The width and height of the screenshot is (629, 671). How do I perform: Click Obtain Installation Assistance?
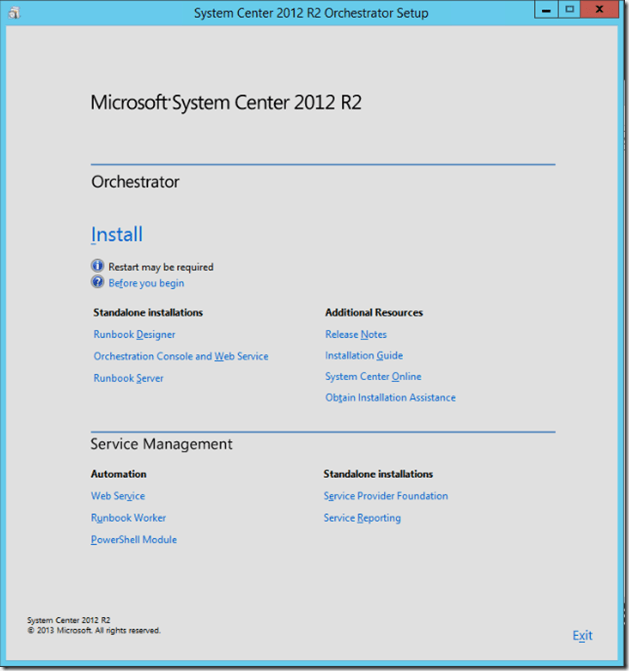(390, 398)
